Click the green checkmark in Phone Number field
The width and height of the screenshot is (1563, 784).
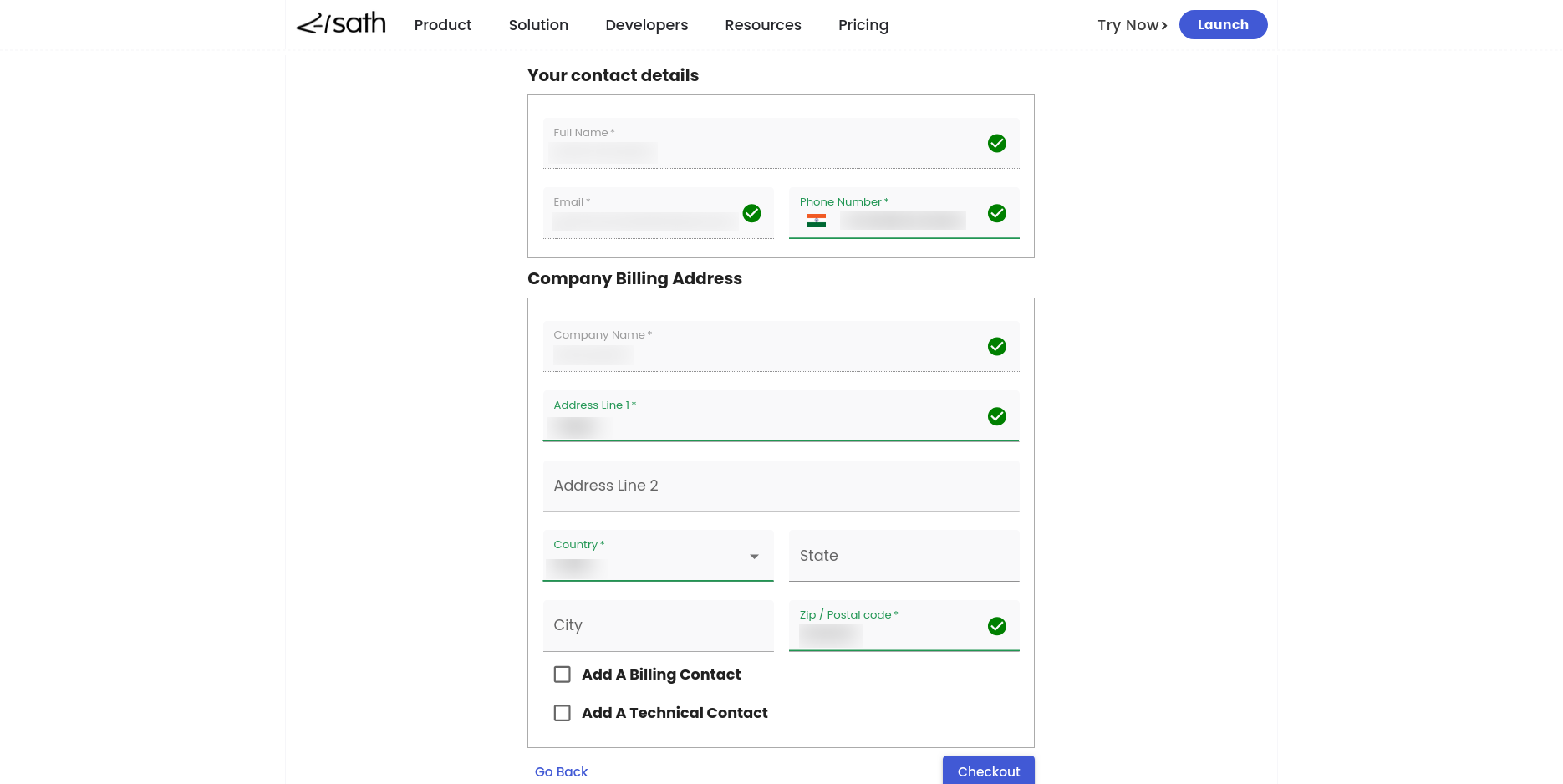click(x=996, y=213)
